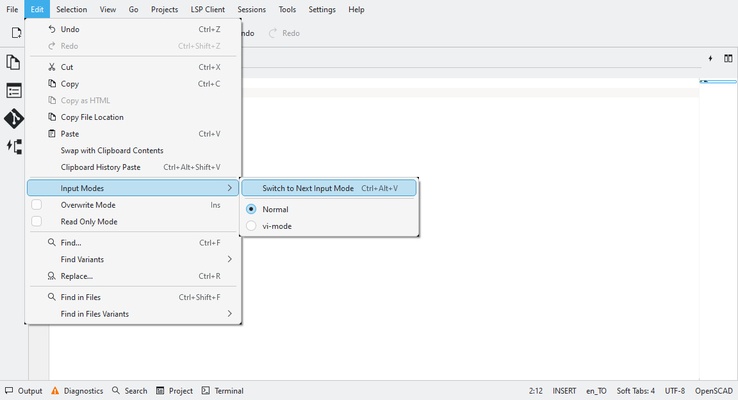The height and width of the screenshot is (400, 738).
Task: Expand the Find Variants submenu
Action: (134, 259)
